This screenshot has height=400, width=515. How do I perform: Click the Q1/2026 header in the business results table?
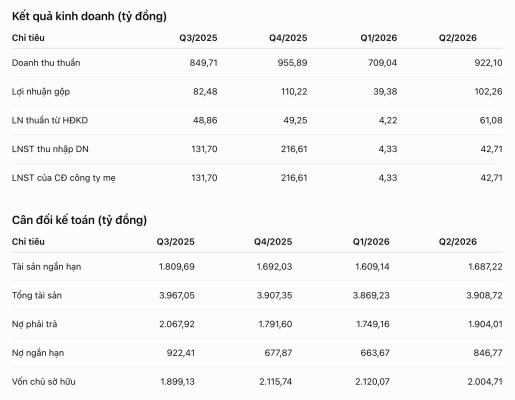tap(378, 38)
